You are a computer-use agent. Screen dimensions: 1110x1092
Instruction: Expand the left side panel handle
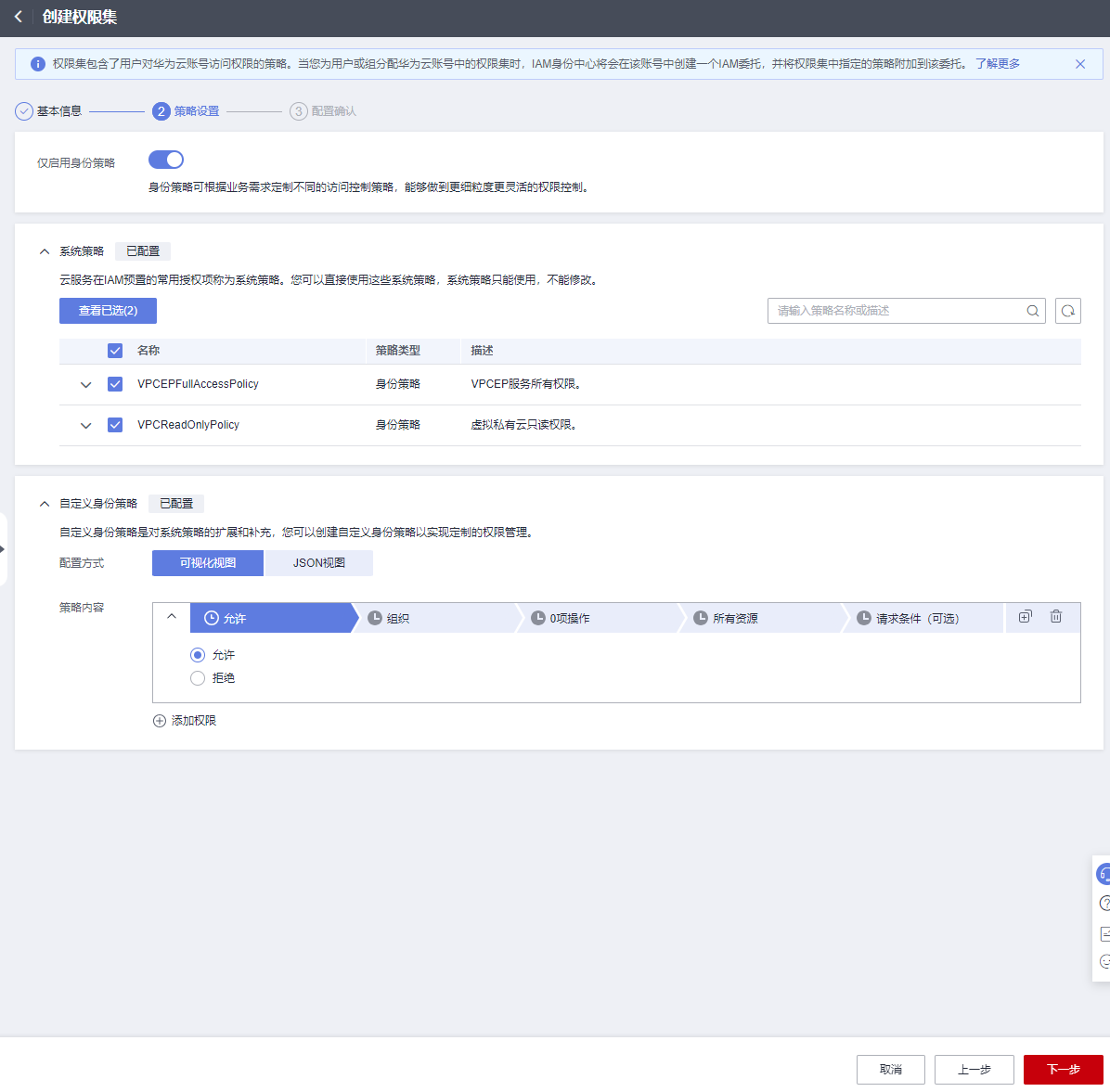[x=3, y=548]
